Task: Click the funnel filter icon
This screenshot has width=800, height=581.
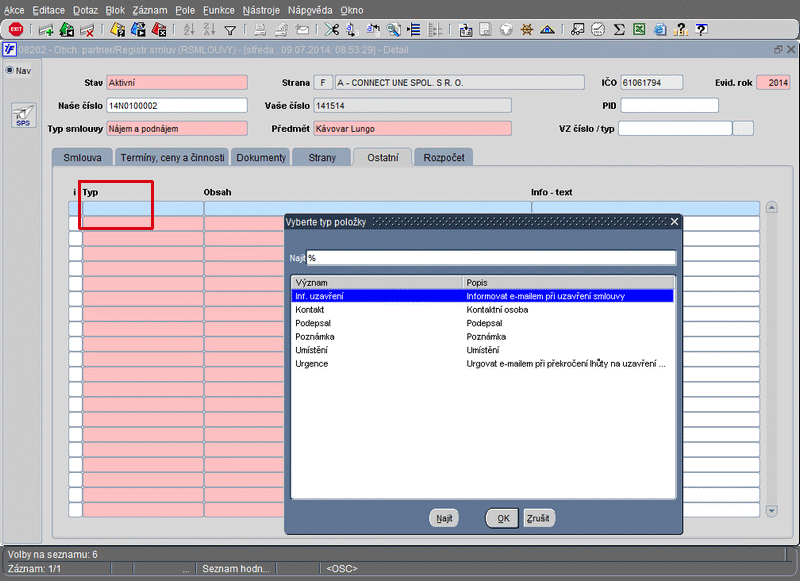Action: click(230, 30)
